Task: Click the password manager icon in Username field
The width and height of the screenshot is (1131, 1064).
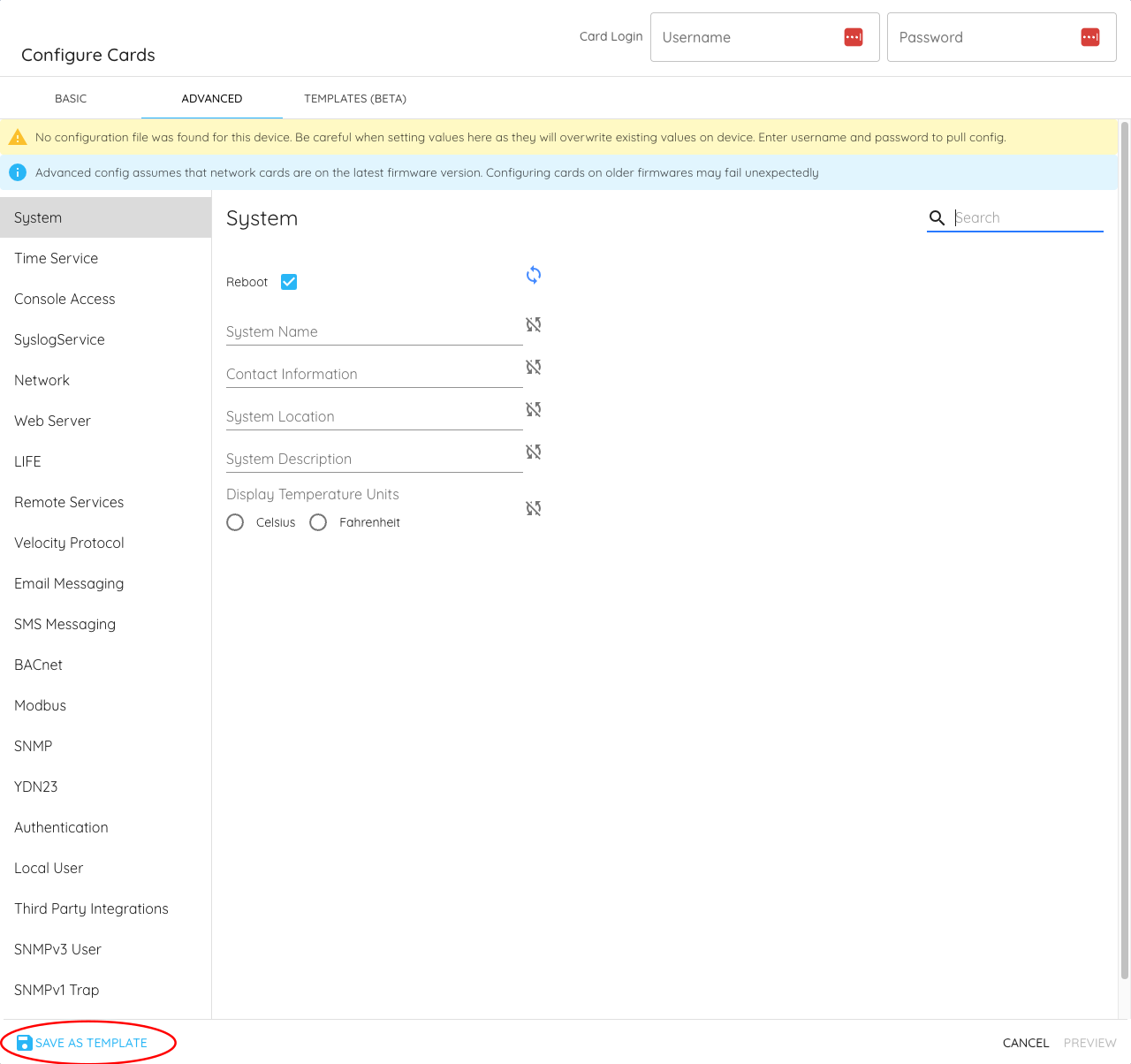Action: click(x=854, y=37)
